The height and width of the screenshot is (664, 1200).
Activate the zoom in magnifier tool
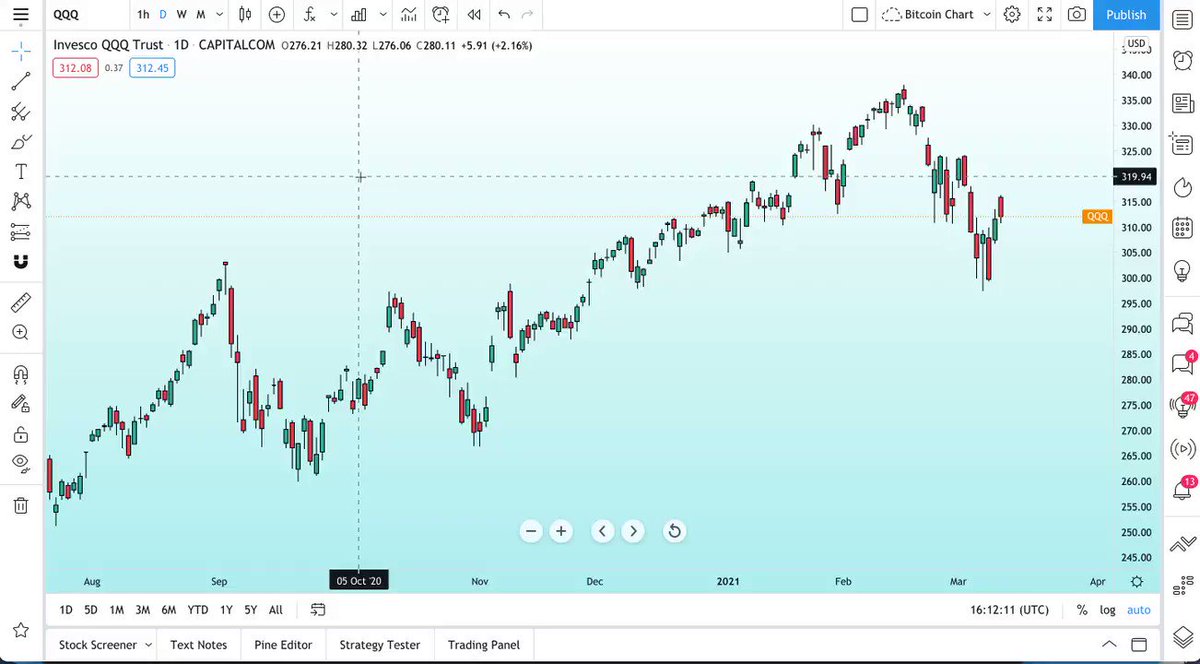21,332
